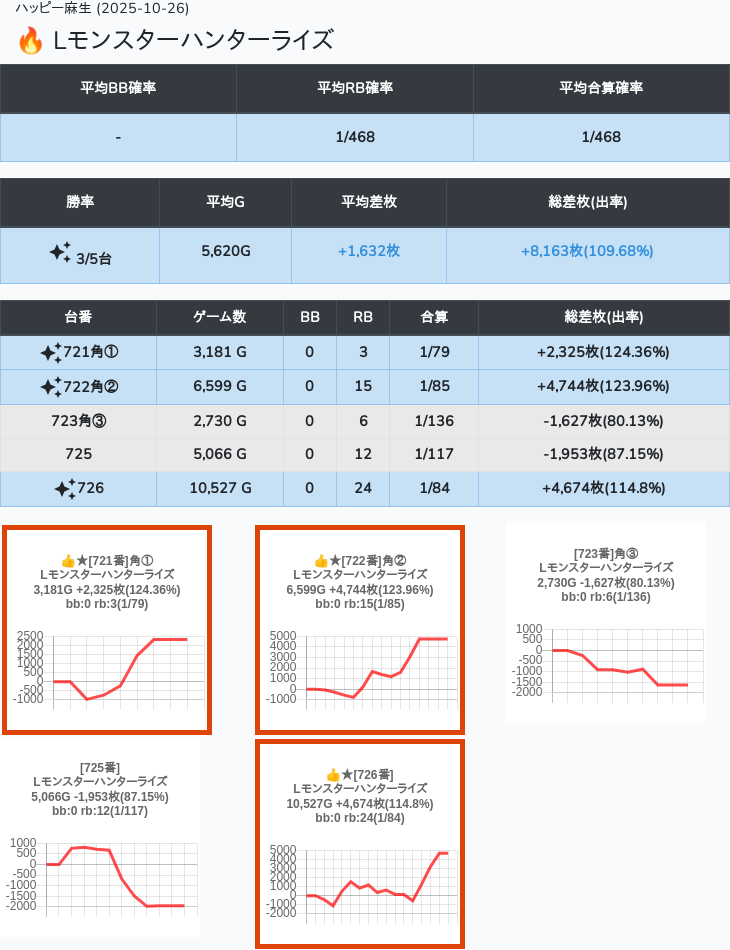Click the fire icon beside the title
The width and height of the screenshot is (730, 950).
tap(30, 41)
